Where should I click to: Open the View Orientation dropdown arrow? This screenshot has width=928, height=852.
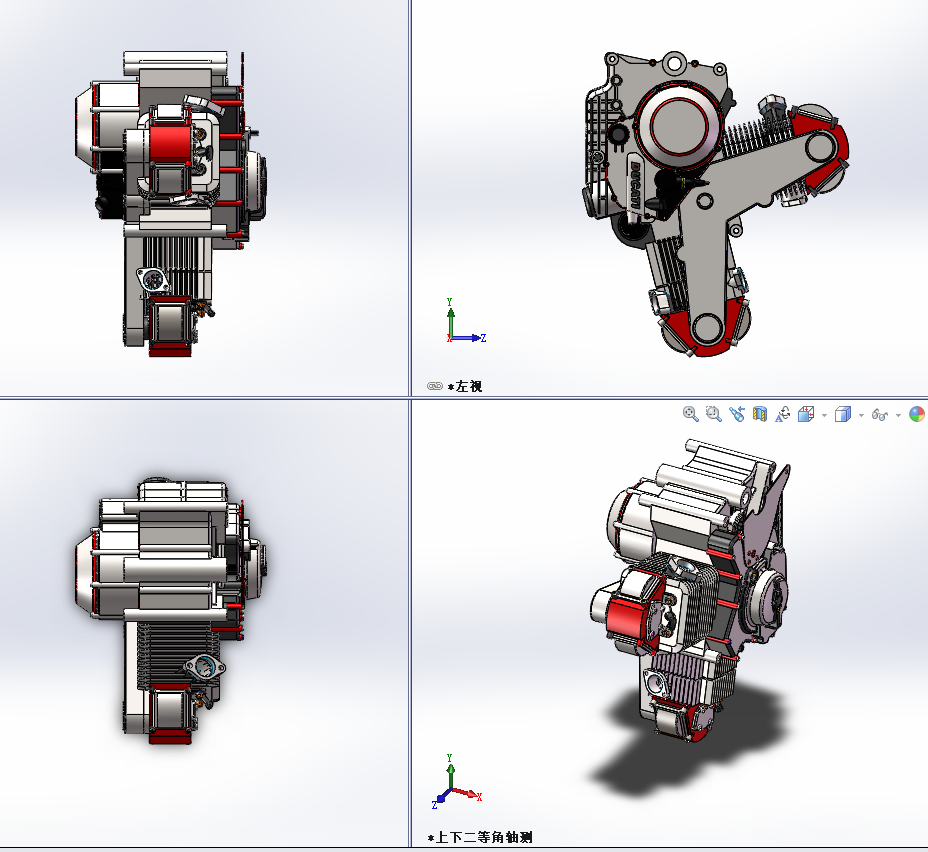[824, 415]
